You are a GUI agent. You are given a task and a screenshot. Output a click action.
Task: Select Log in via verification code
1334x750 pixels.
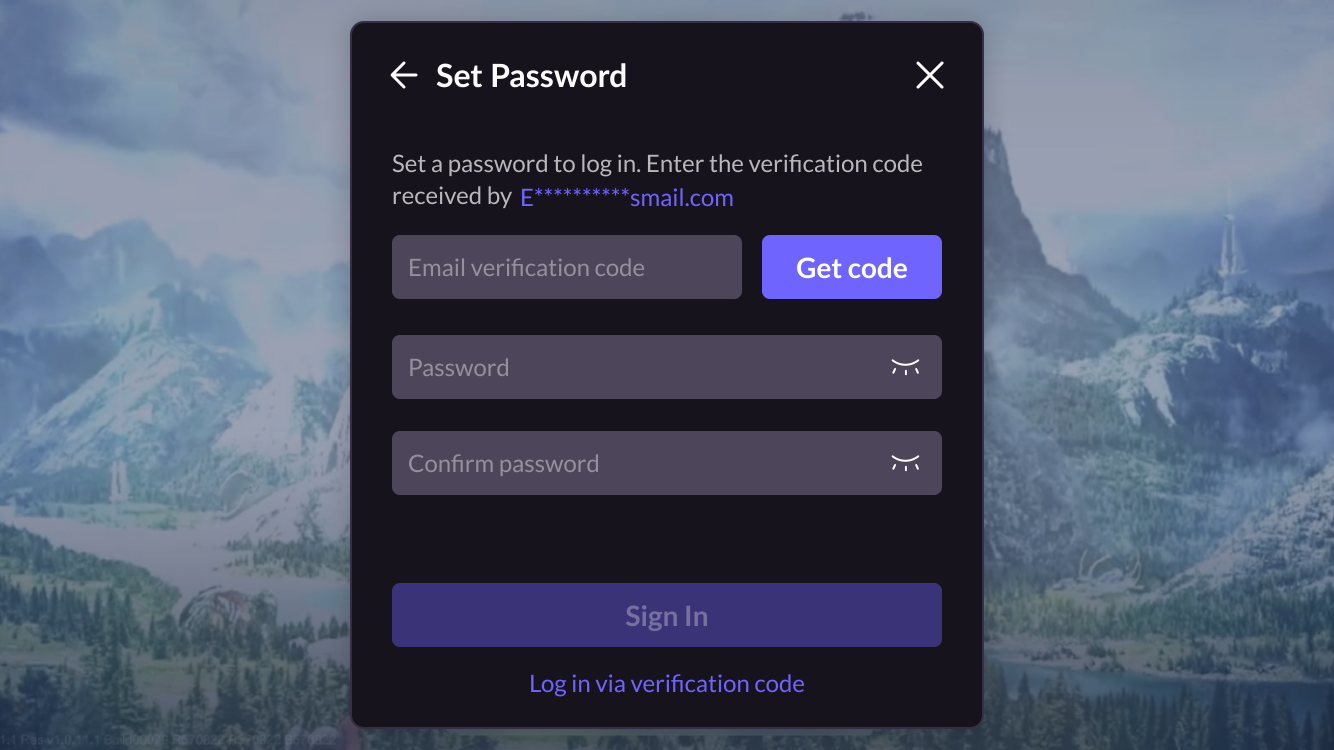coord(666,683)
